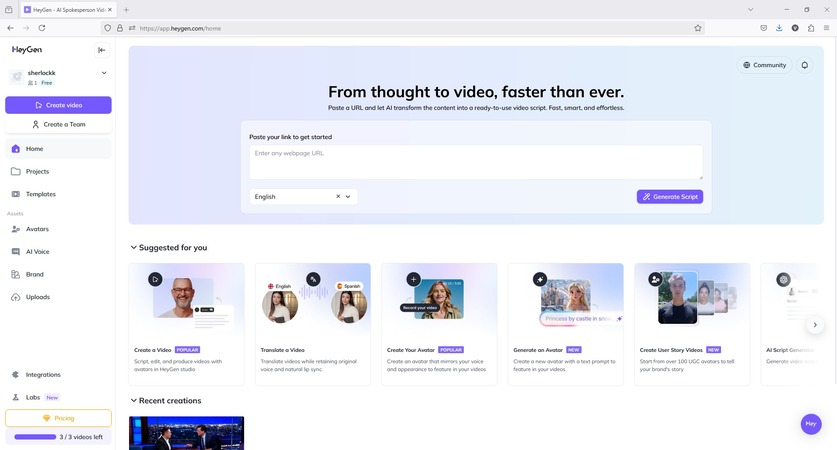Image resolution: width=837 pixels, height=450 pixels.
Task: Click the sherlockk workspace avatar icon
Action: pos(17,77)
